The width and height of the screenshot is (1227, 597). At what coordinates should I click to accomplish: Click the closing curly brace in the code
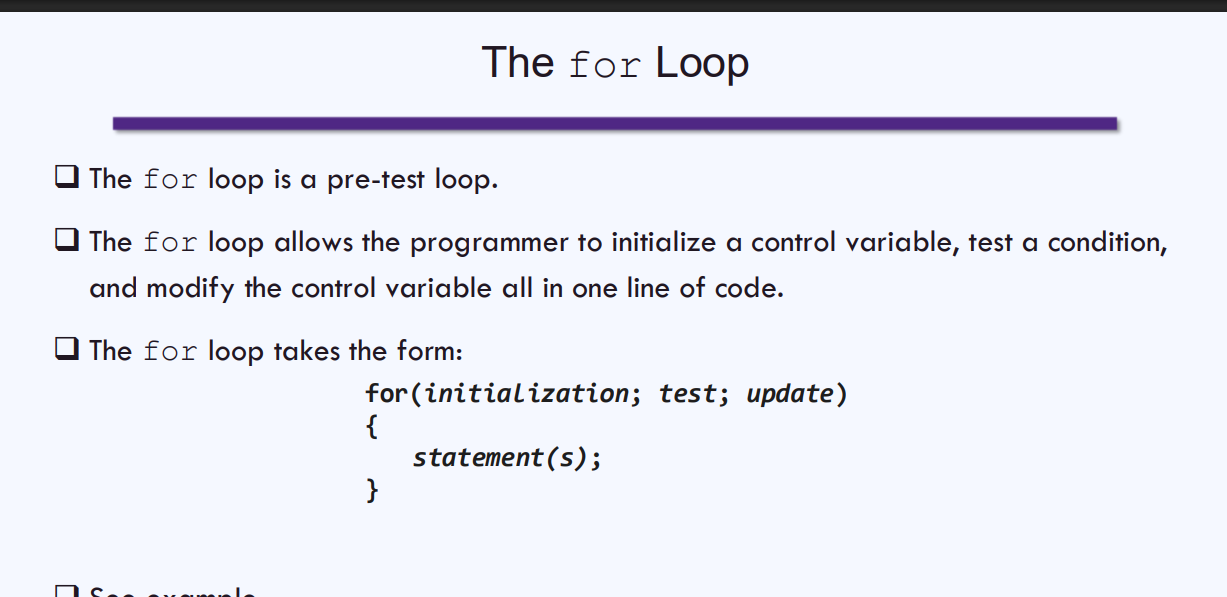pos(372,490)
